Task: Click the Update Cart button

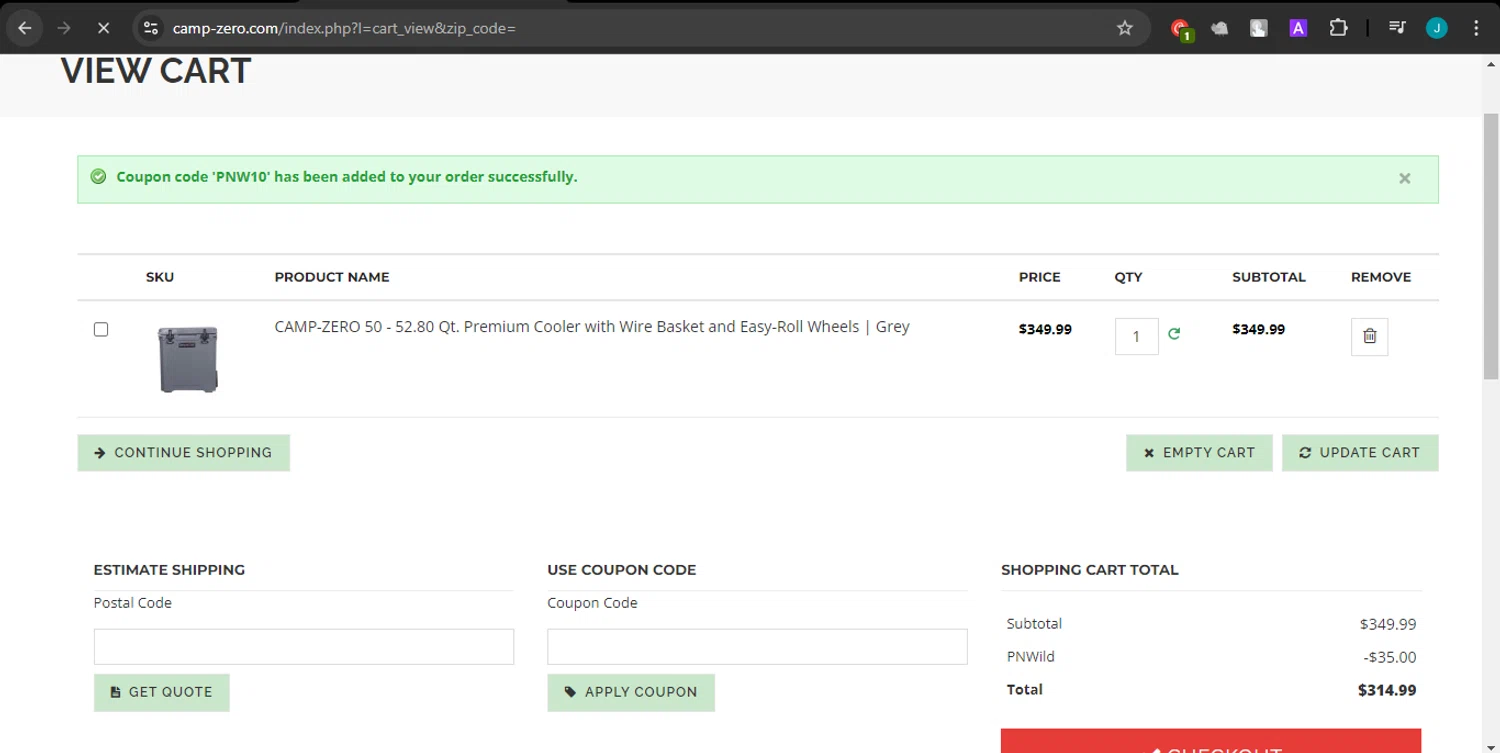Action: [1360, 453]
